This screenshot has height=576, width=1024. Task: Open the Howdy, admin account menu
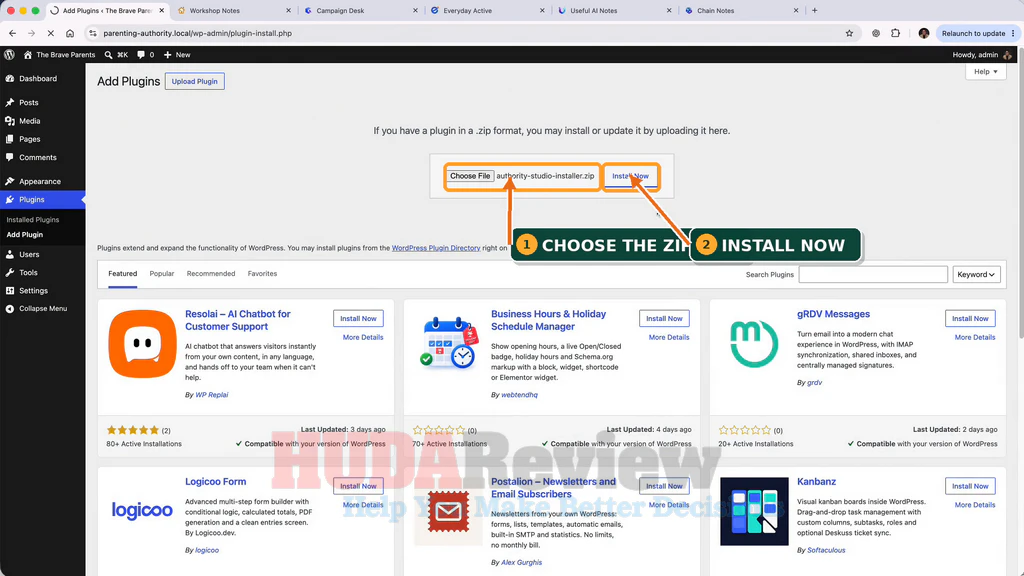pyautogui.click(x=982, y=55)
